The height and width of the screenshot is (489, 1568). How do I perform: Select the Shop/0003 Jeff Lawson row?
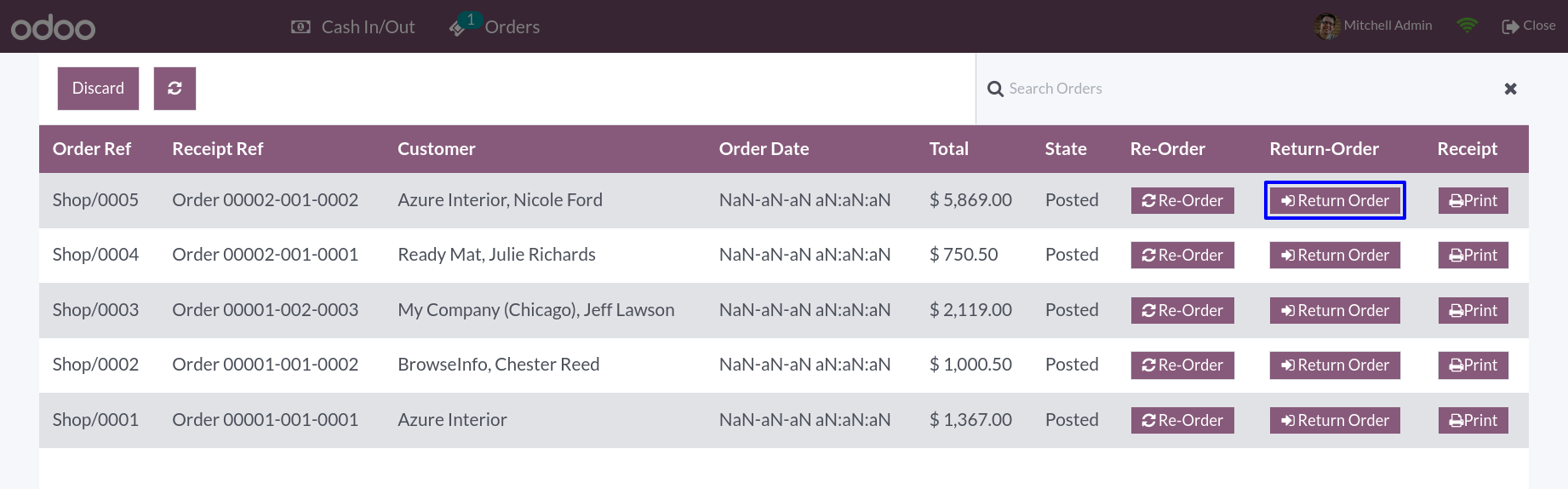click(x=783, y=310)
